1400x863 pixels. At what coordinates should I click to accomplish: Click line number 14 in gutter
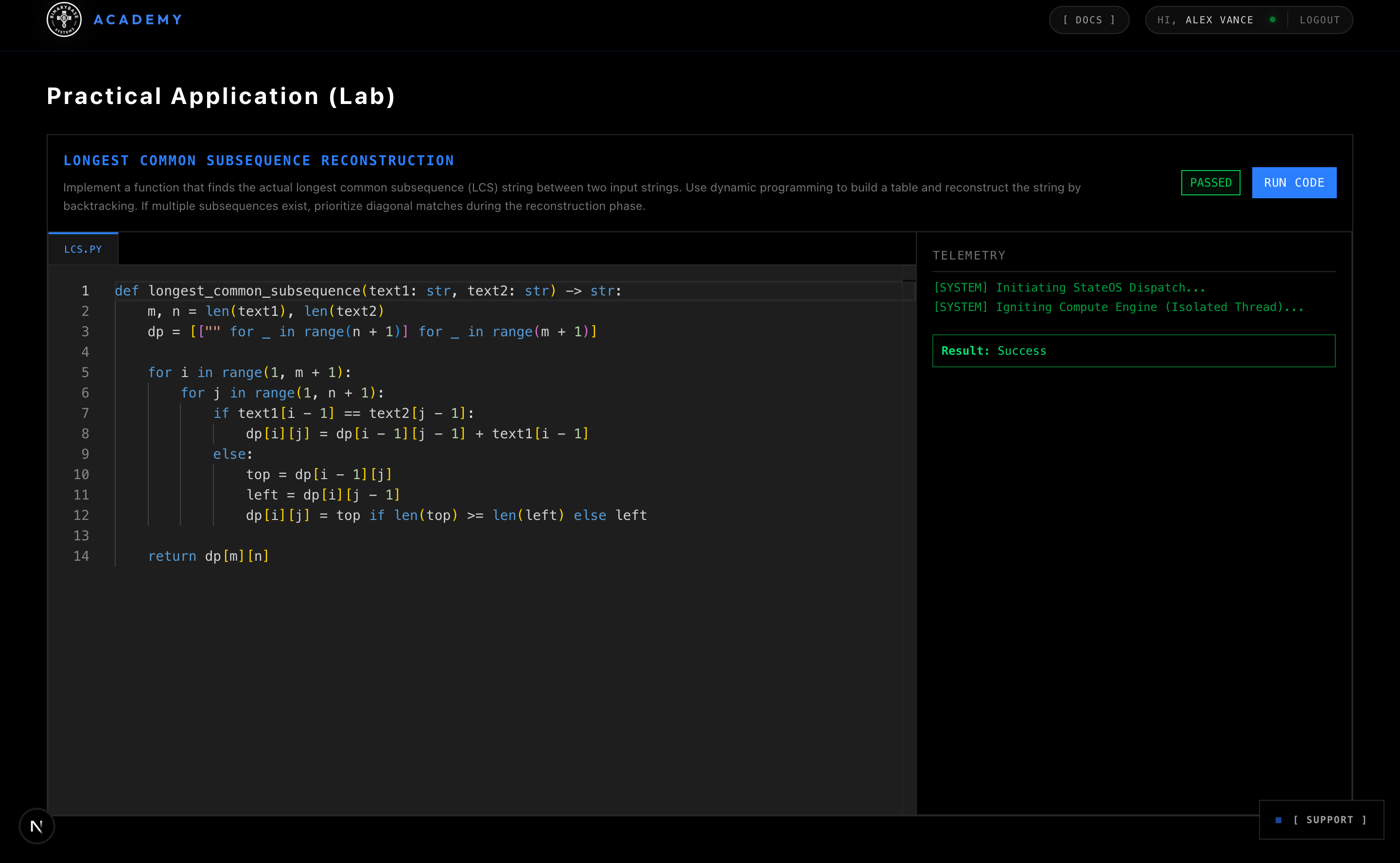point(81,556)
